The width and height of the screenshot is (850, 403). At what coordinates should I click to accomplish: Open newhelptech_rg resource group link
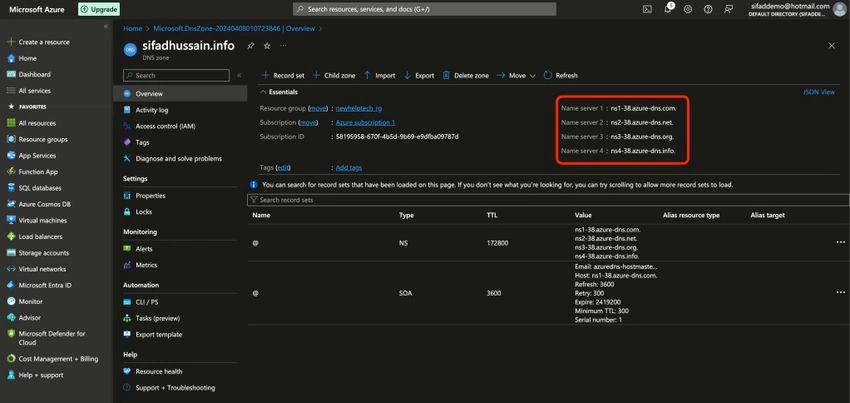click(358, 108)
